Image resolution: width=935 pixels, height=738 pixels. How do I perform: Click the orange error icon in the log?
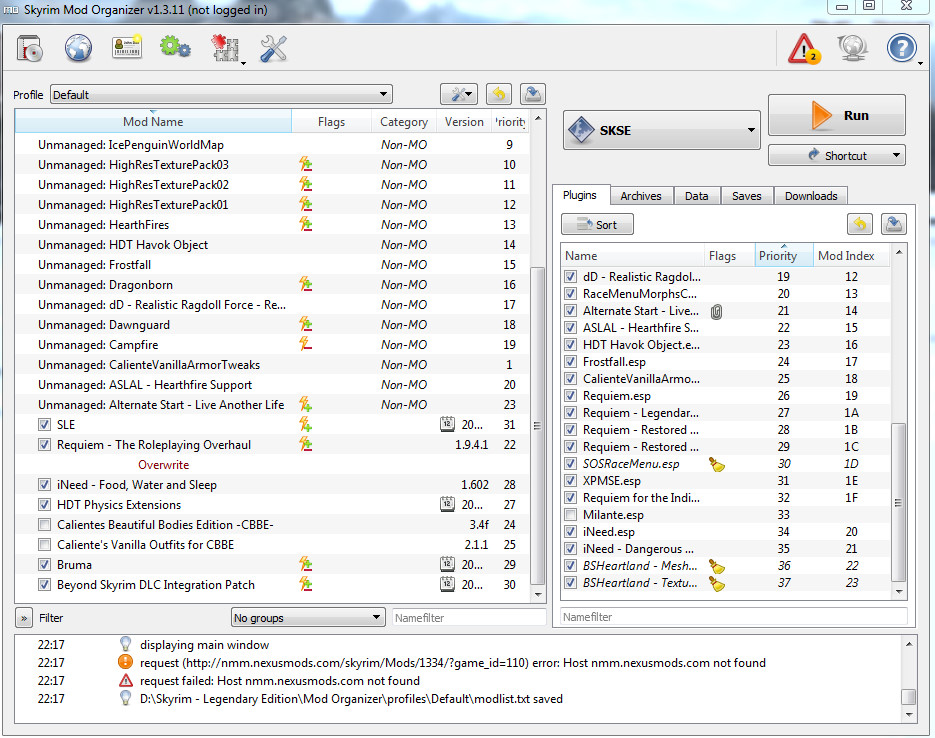click(125, 662)
